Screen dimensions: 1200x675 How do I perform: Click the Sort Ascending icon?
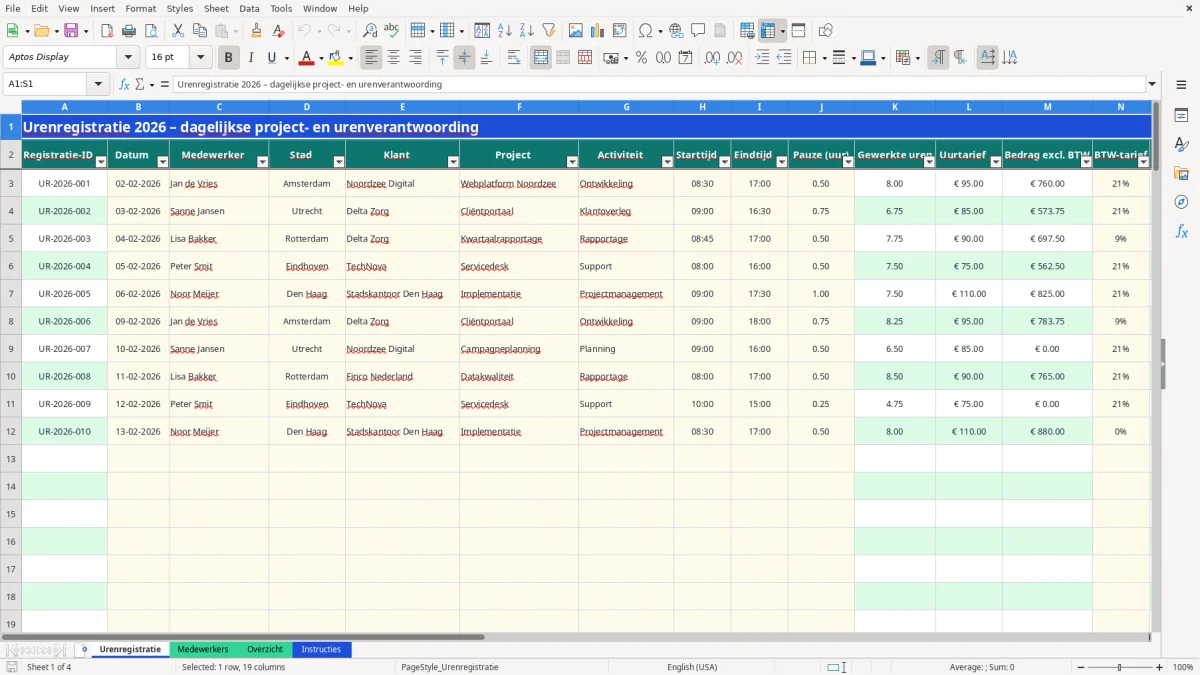pos(505,31)
